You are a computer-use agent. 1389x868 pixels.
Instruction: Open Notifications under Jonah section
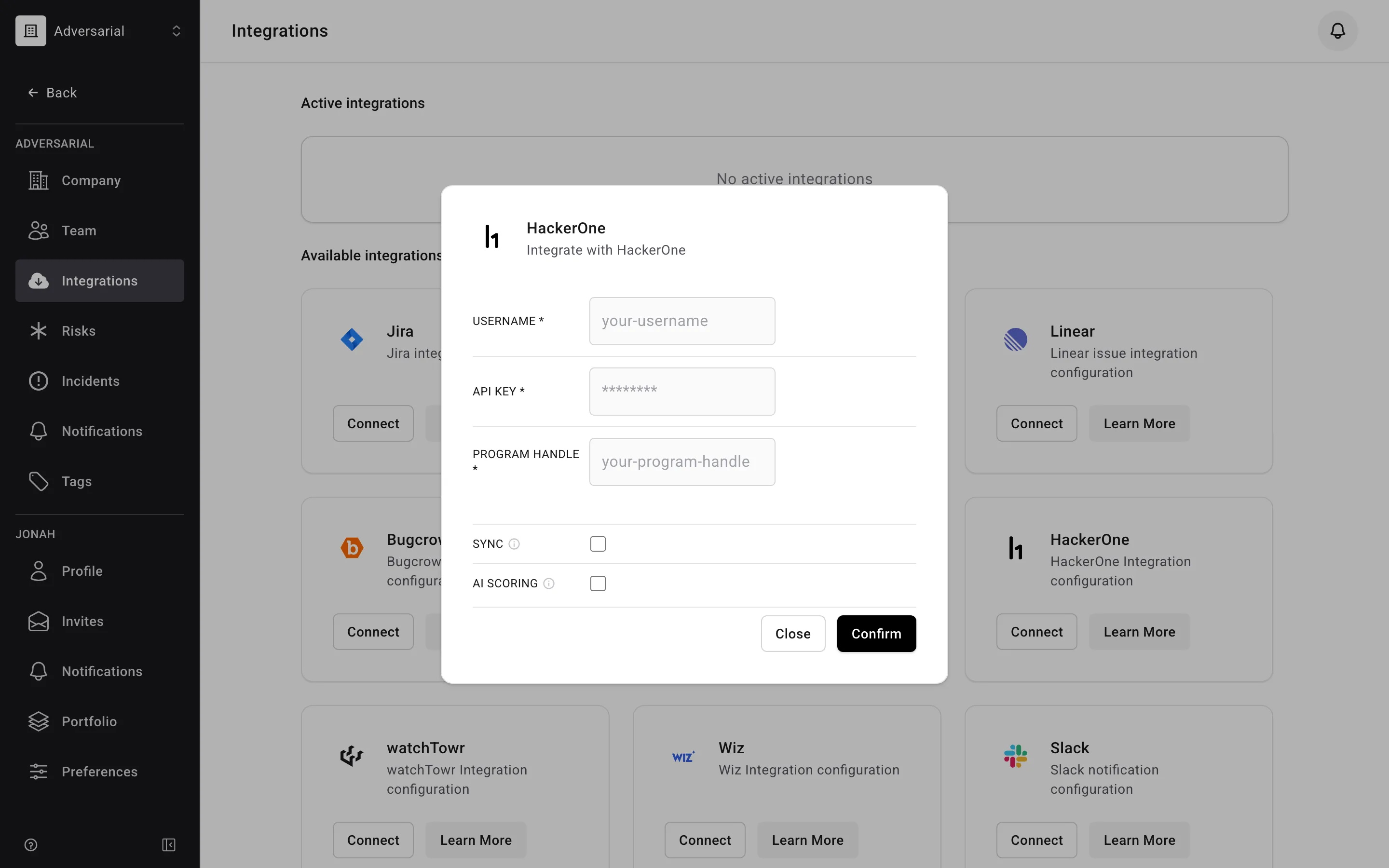[100, 671]
